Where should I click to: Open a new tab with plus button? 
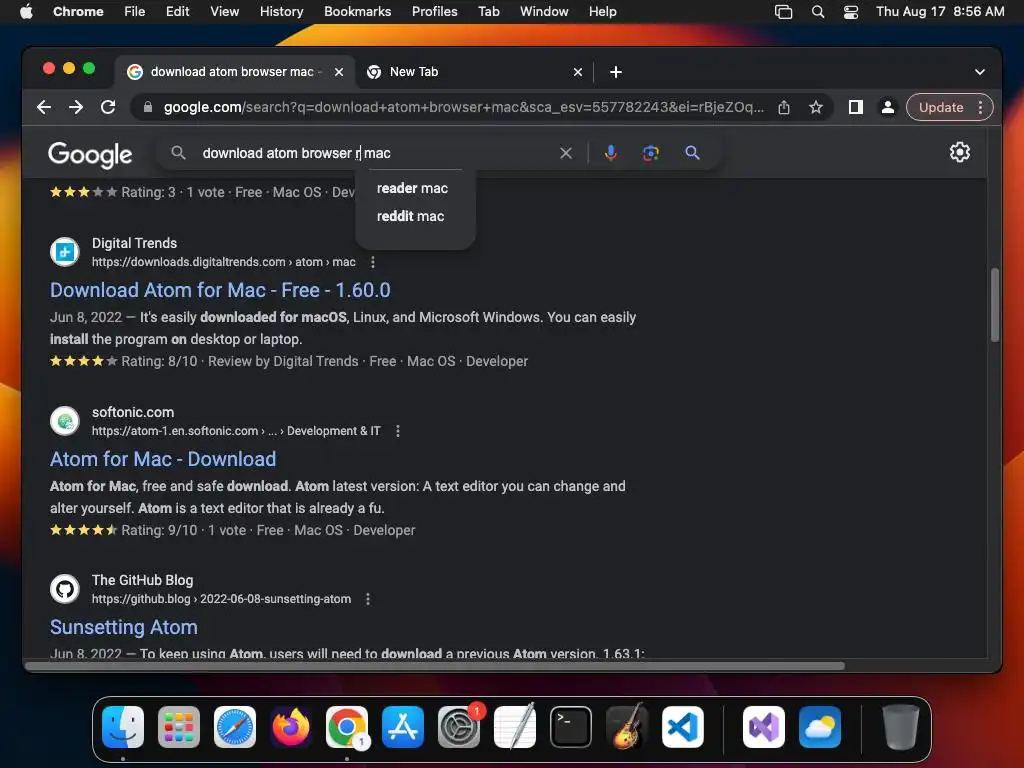coord(615,72)
